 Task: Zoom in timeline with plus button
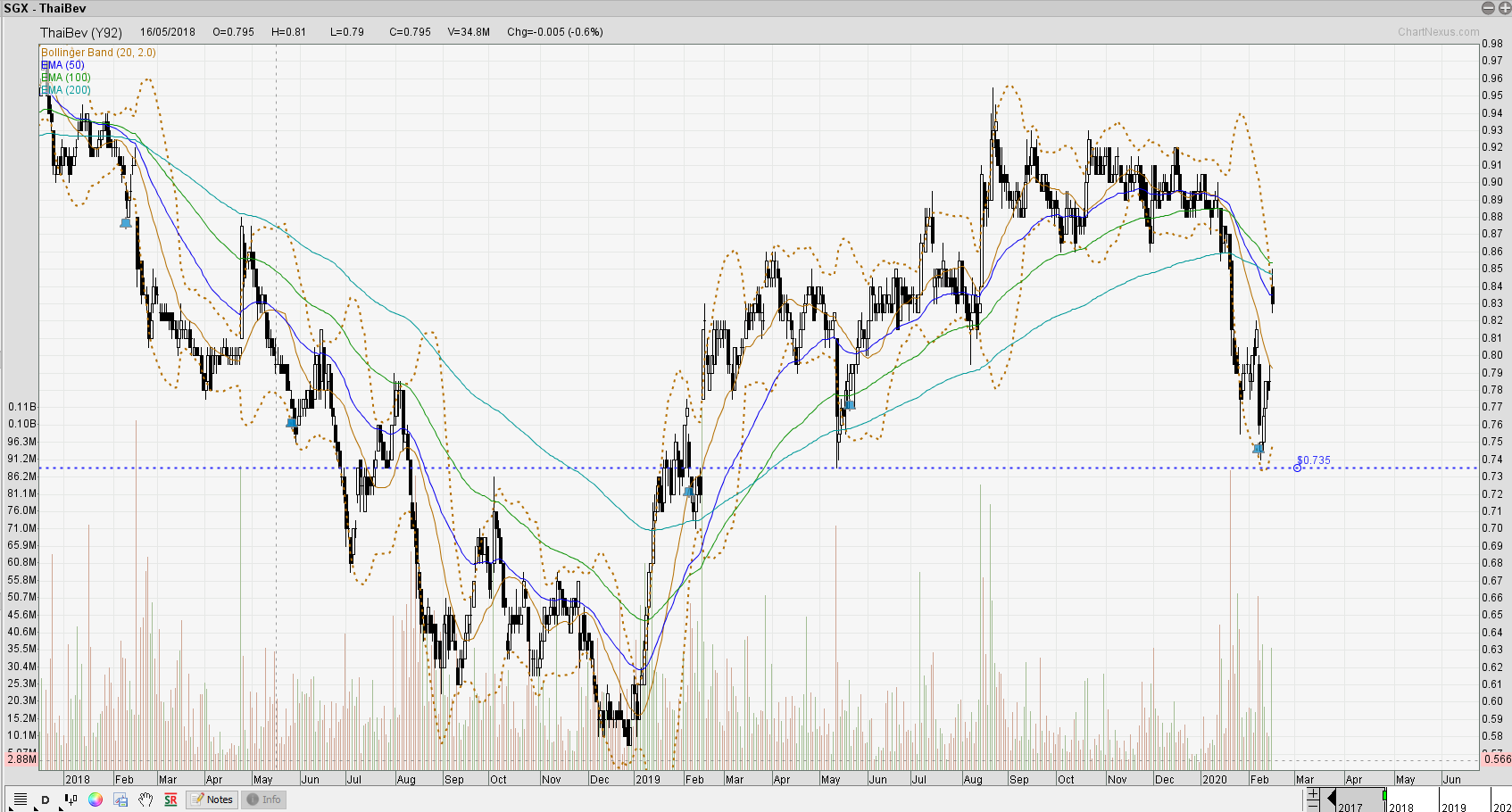click(x=1313, y=793)
